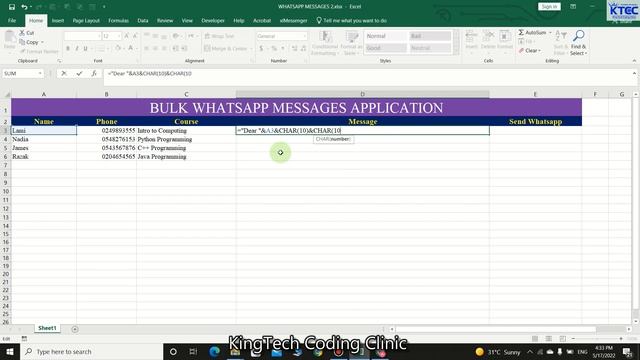Apply the Normal cell style

385,36
